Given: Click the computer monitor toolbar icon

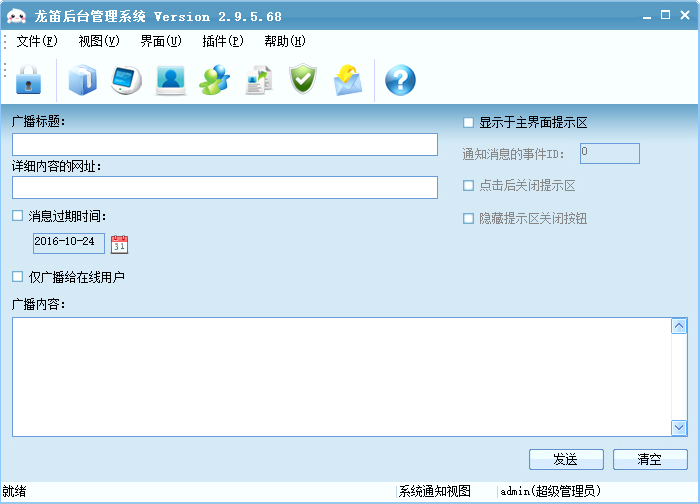Looking at the screenshot, I should coord(126,80).
